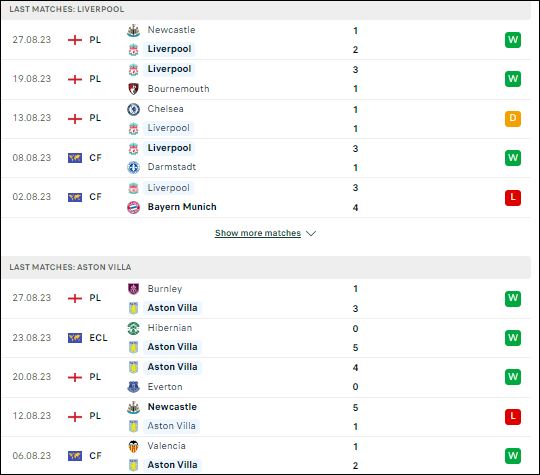
Task: Click the red L badge for Newcastle 5-1 match
Action: 513,416
